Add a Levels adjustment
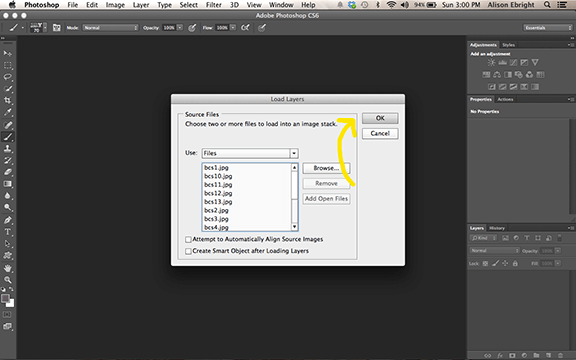This screenshot has width=576, height=360. tap(502, 62)
